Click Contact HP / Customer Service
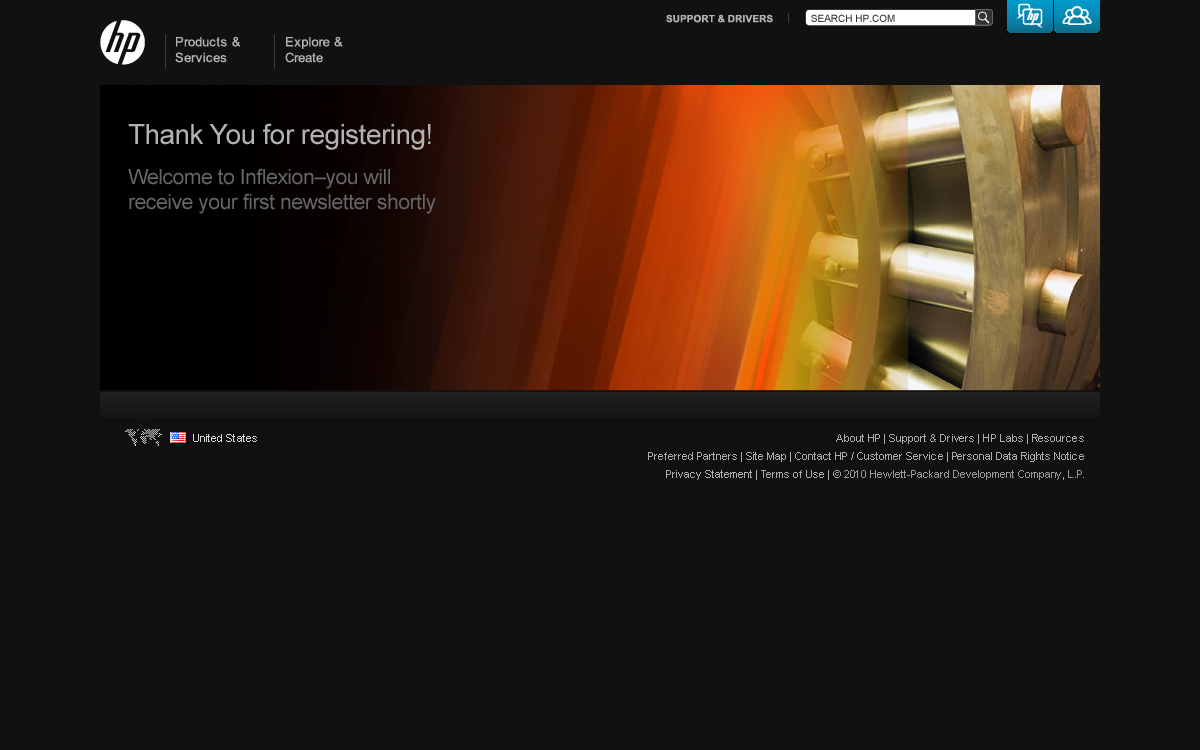Viewport: 1200px width, 750px height. [868, 456]
